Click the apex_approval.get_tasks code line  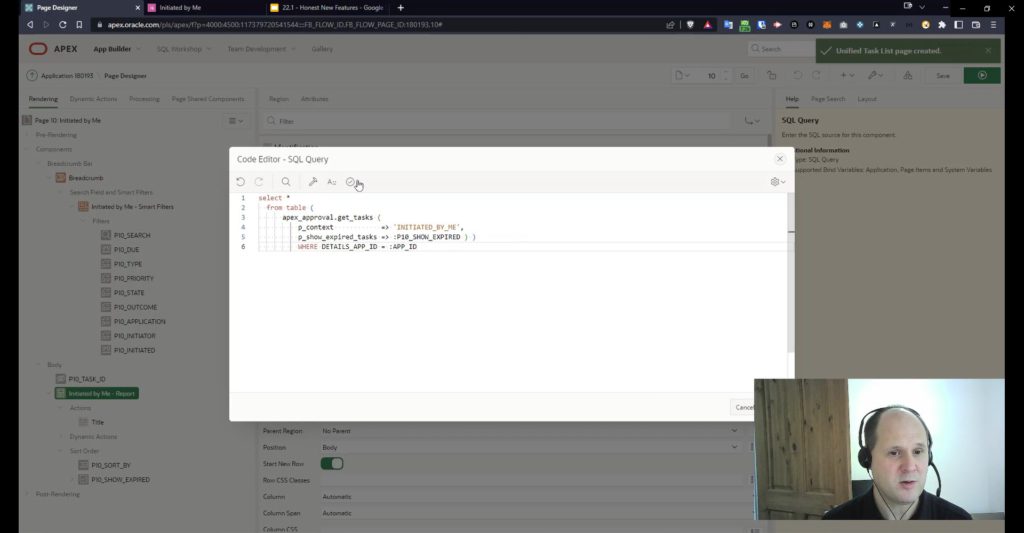point(330,218)
